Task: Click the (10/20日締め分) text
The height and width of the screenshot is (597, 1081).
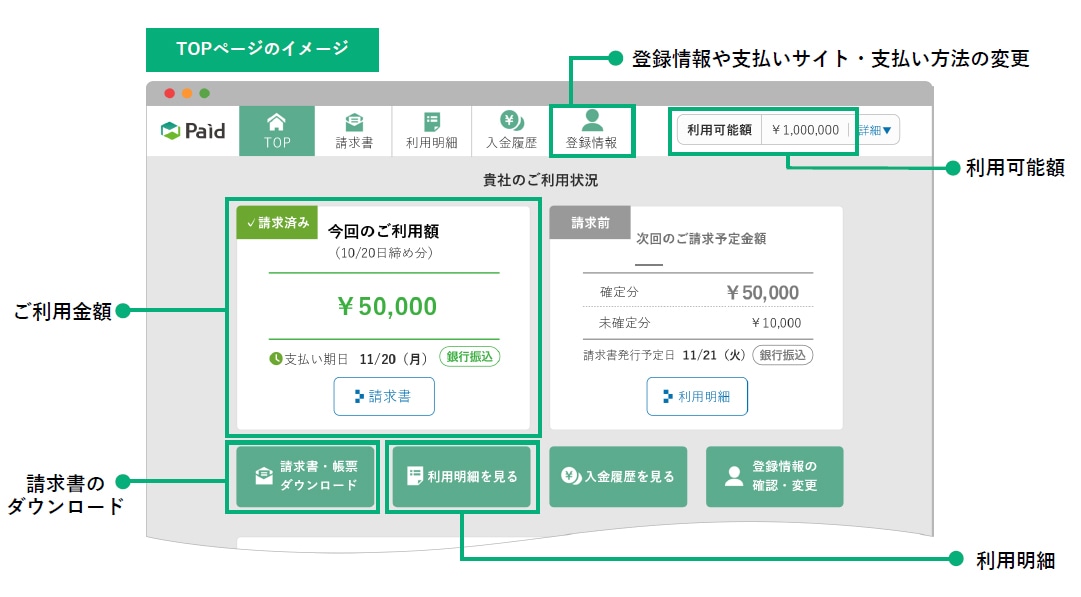Action: click(384, 253)
